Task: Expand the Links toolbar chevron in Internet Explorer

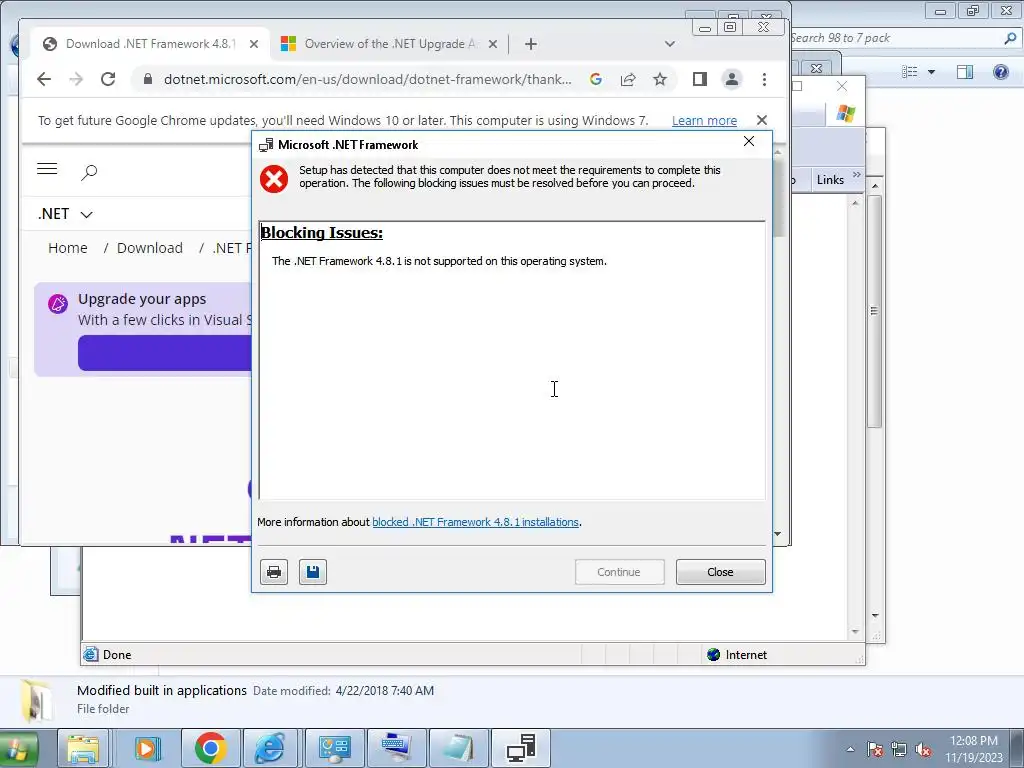Action: [856, 174]
